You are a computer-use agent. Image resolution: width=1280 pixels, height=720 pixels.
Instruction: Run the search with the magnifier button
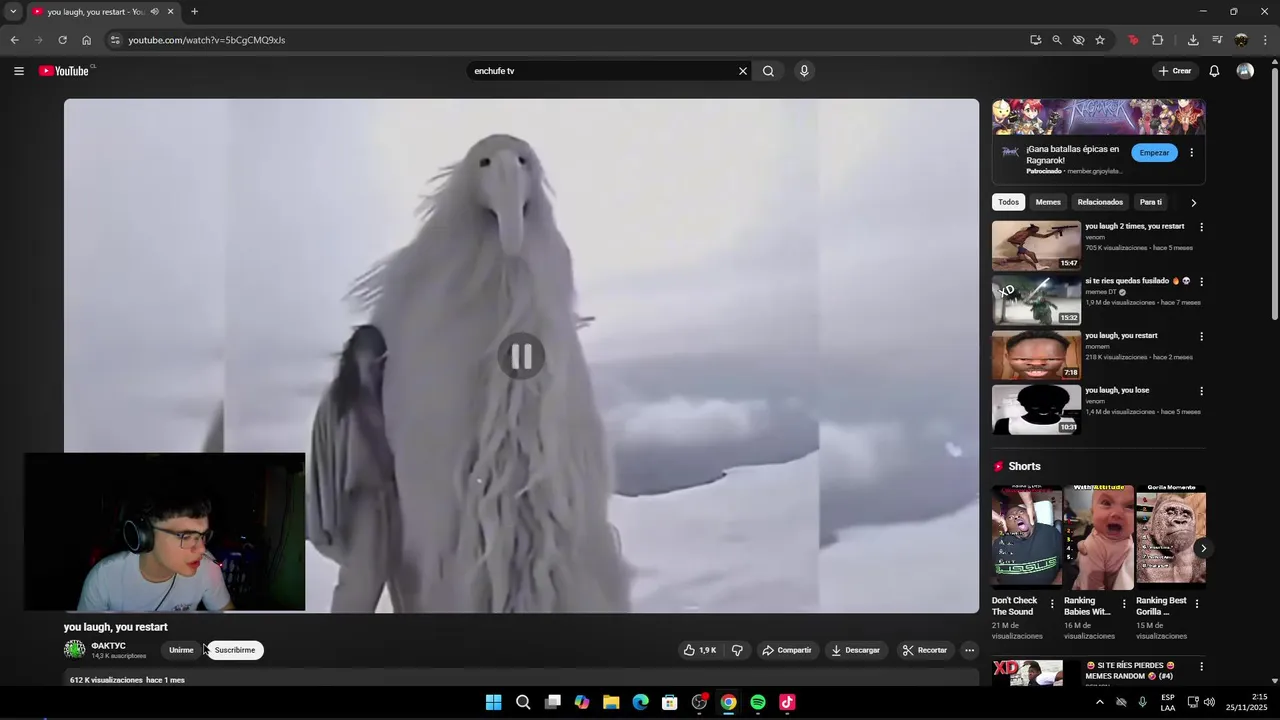(768, 71)
